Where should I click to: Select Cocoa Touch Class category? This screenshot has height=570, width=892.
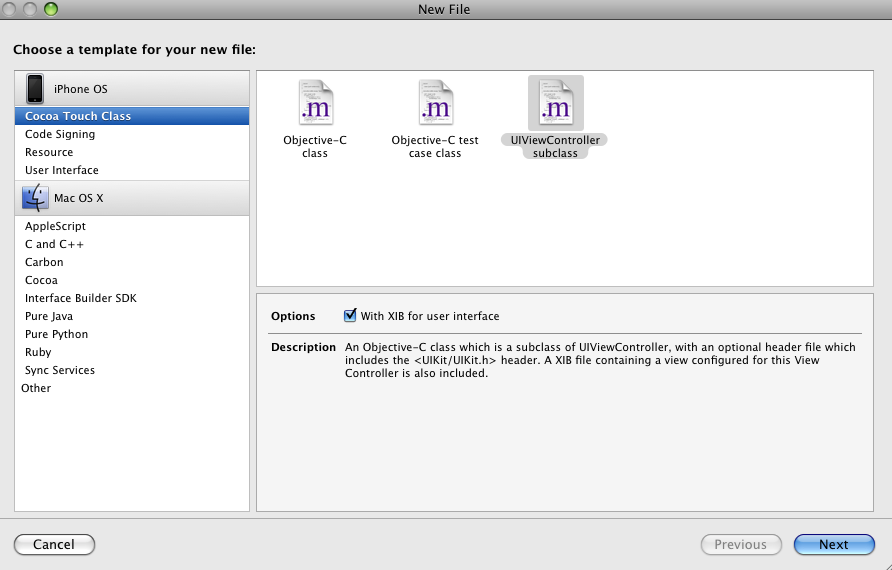(x=132, y=116)
